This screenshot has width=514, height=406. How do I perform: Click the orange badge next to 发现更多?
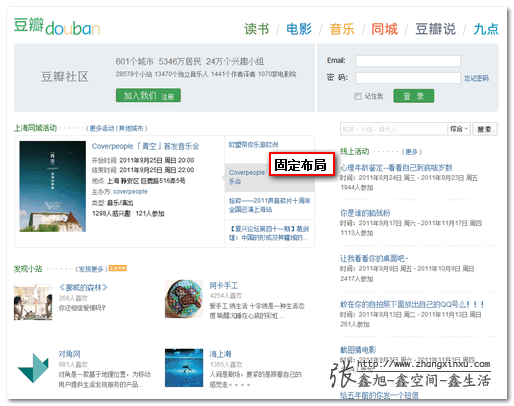118,268
